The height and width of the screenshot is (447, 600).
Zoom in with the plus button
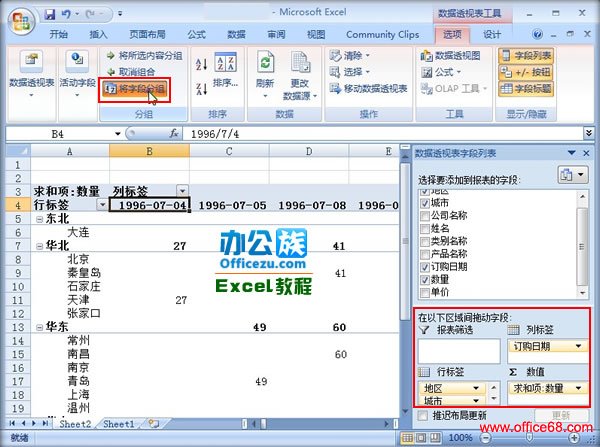point(574,437)
